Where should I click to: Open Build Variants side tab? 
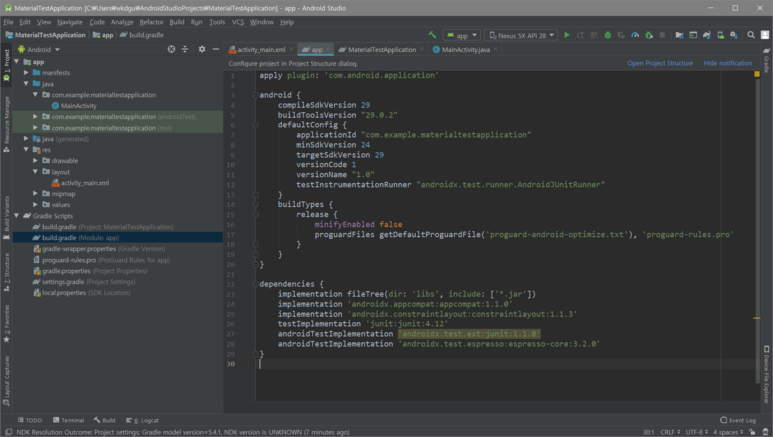(x=6, y=217)
